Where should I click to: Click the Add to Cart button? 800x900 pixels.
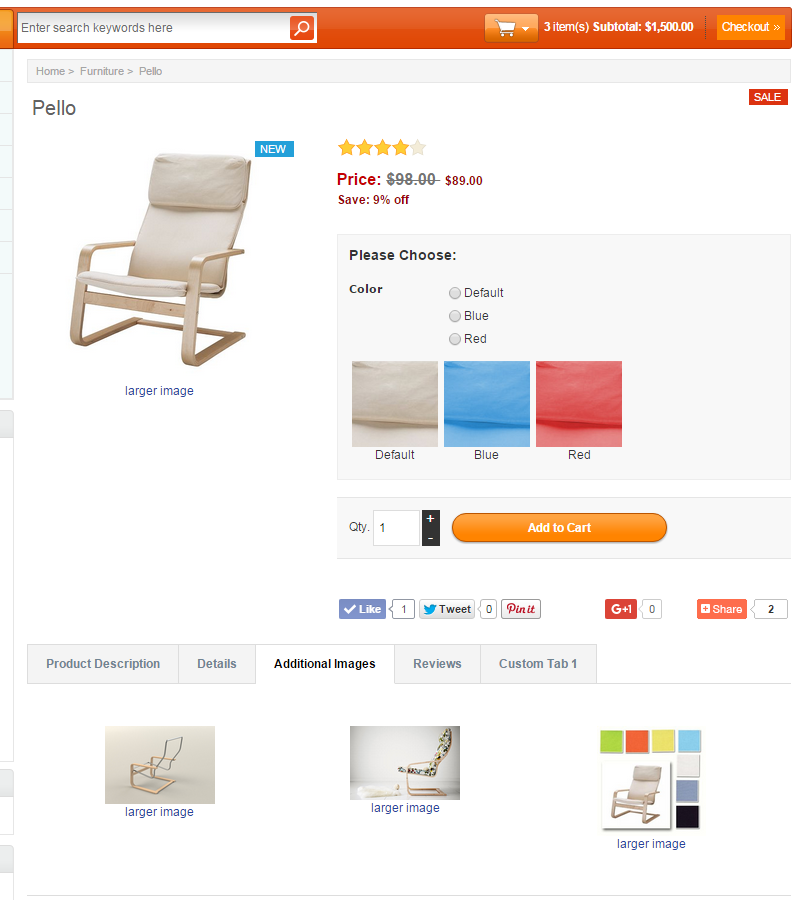[559, 527]
